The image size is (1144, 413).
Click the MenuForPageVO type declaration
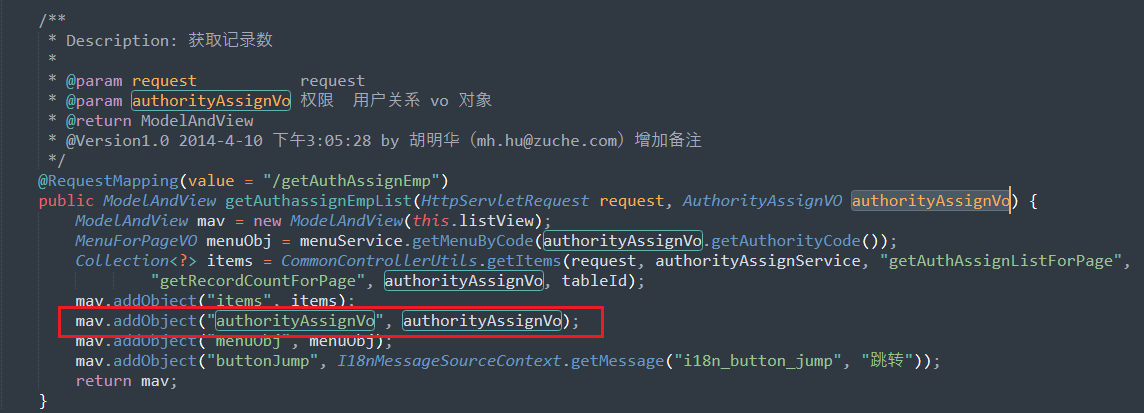(x=136, y=241)
